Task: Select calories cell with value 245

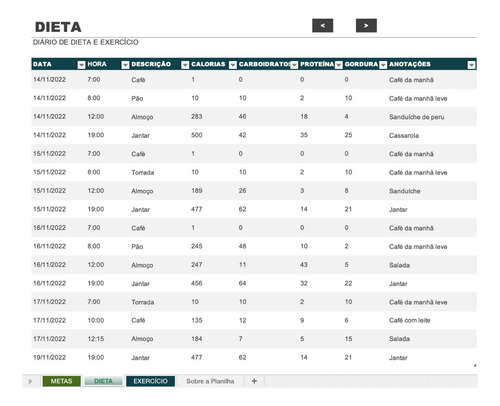Action: coord(197,246)
